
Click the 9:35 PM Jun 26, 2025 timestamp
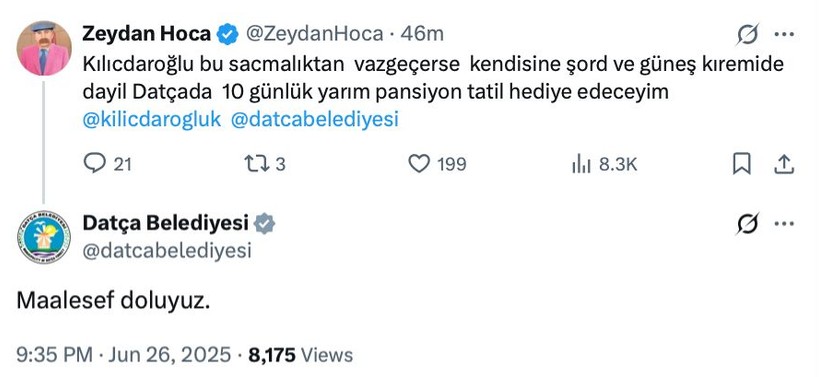pyautogui.click(x=123, y=355)
